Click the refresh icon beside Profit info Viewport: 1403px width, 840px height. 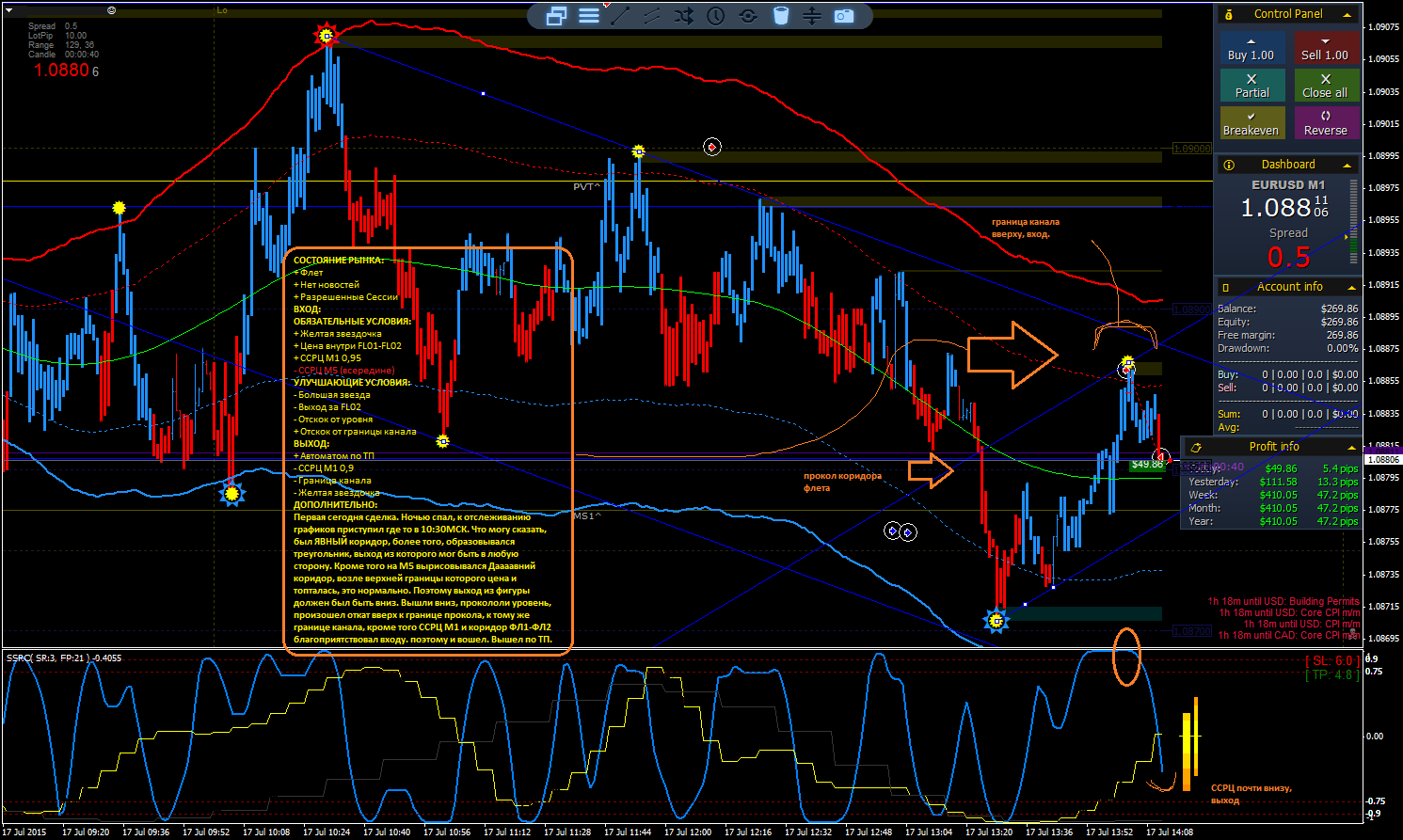(1196, 447)
